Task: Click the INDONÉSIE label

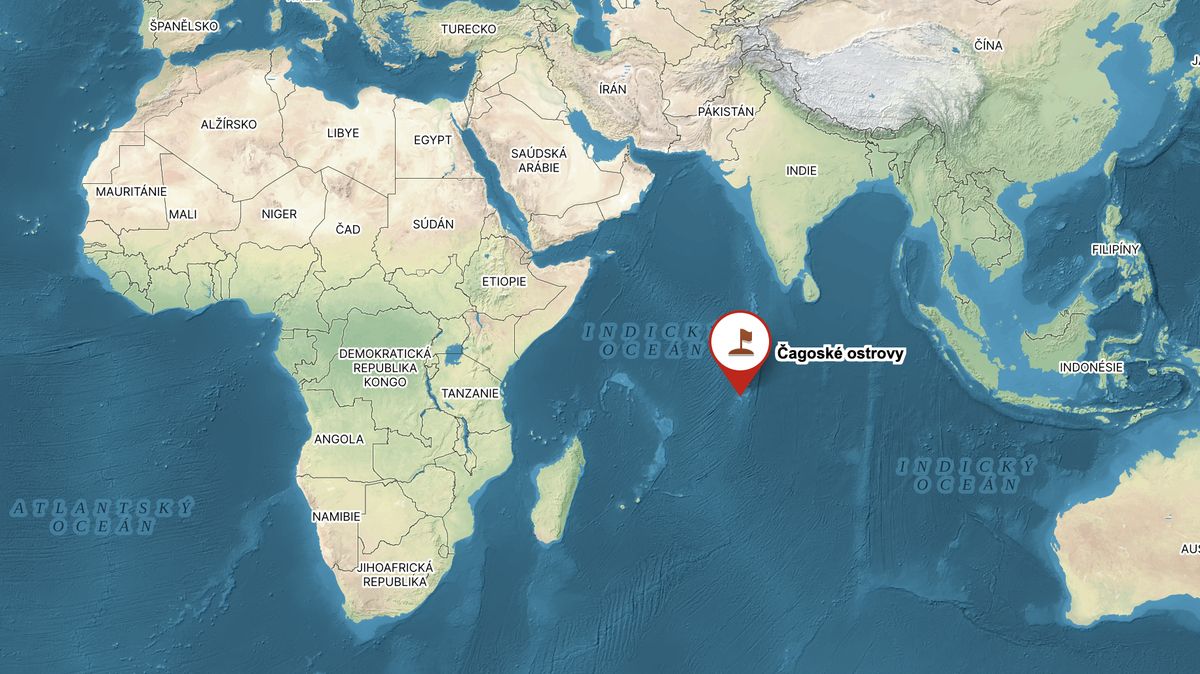Action: click(1092, 368)
